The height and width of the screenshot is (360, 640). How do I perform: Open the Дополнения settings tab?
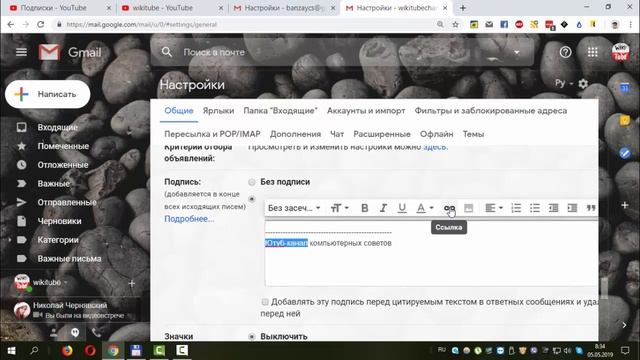[296, 134]
